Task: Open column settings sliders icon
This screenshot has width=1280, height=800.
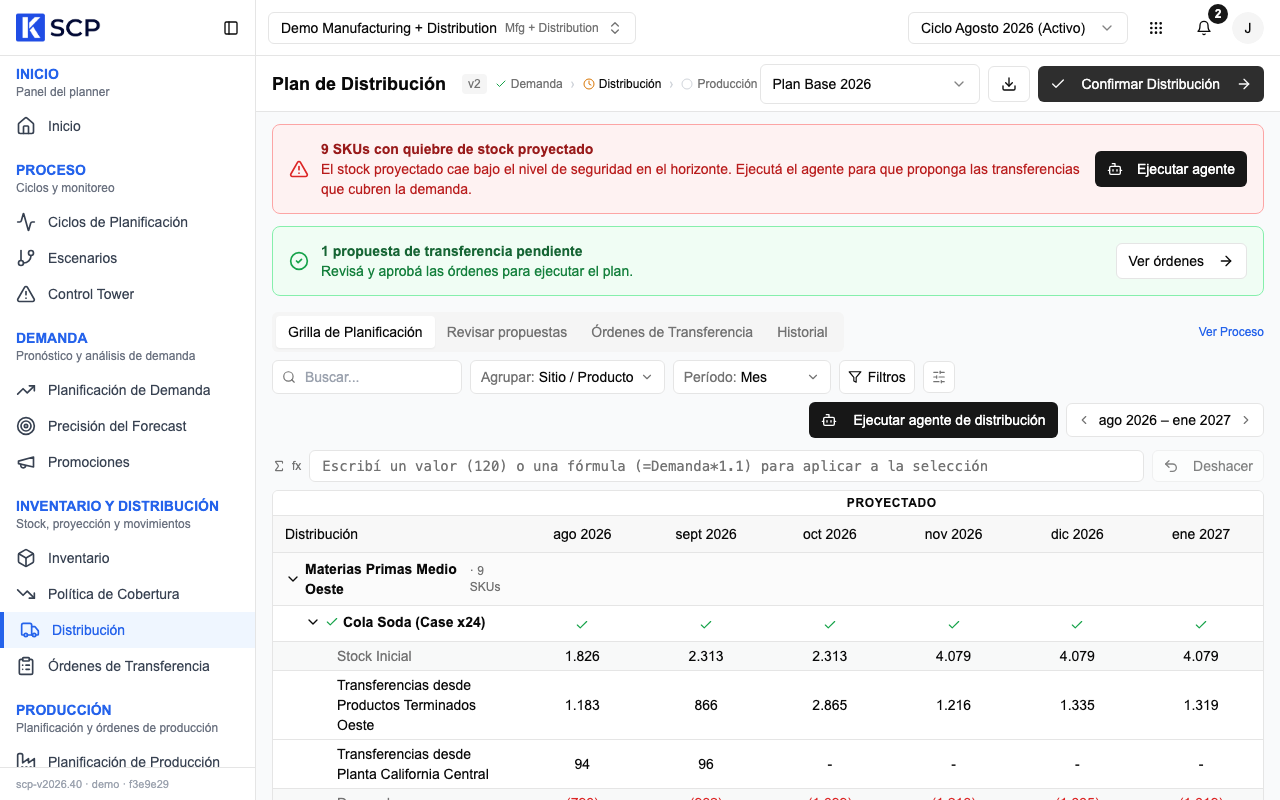Action: pyautogui.click(x=939, y=377)
